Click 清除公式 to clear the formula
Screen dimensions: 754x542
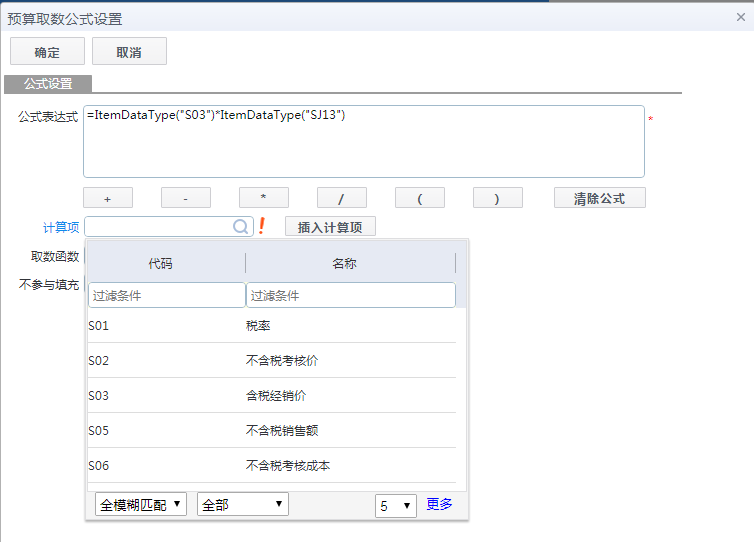click(599, 198)
